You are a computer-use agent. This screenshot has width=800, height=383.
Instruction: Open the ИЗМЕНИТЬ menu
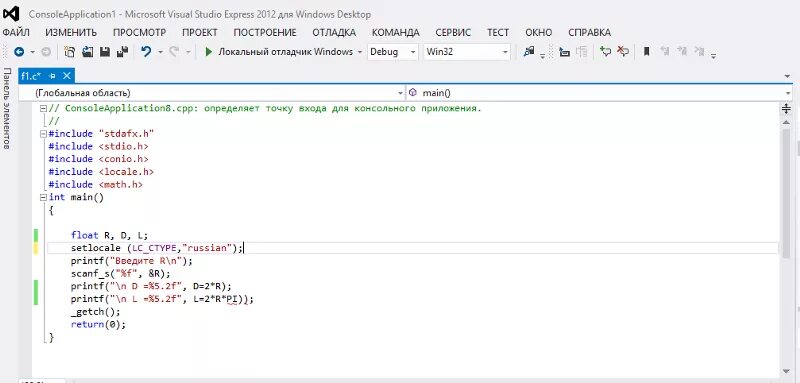71,33
